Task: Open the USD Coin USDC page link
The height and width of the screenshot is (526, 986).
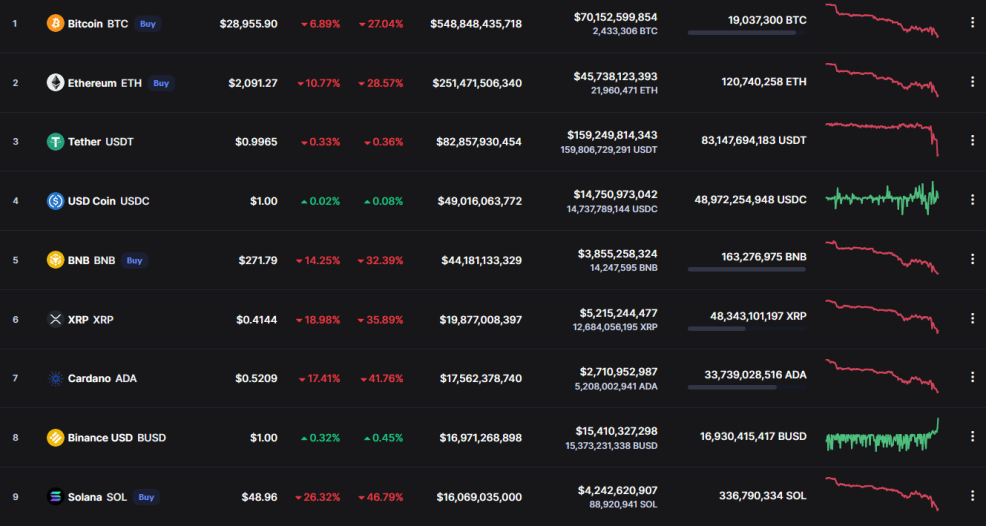Action: [109, 201]
